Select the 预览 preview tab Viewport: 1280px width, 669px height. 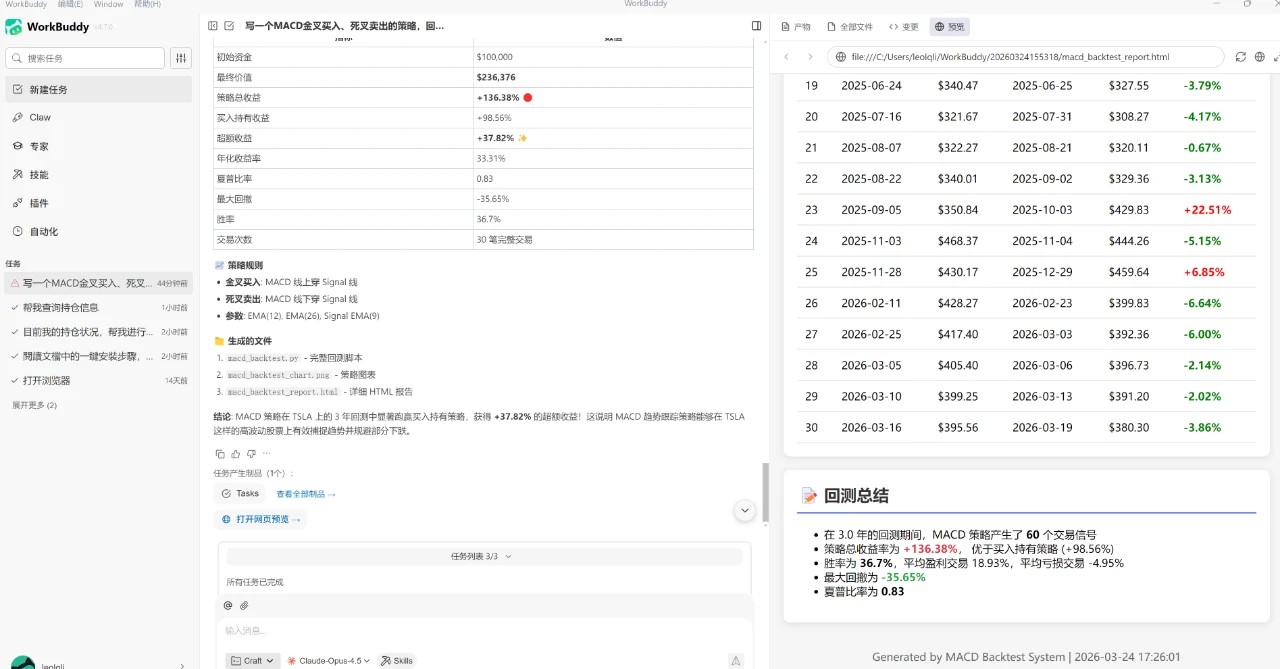(950, 27)
